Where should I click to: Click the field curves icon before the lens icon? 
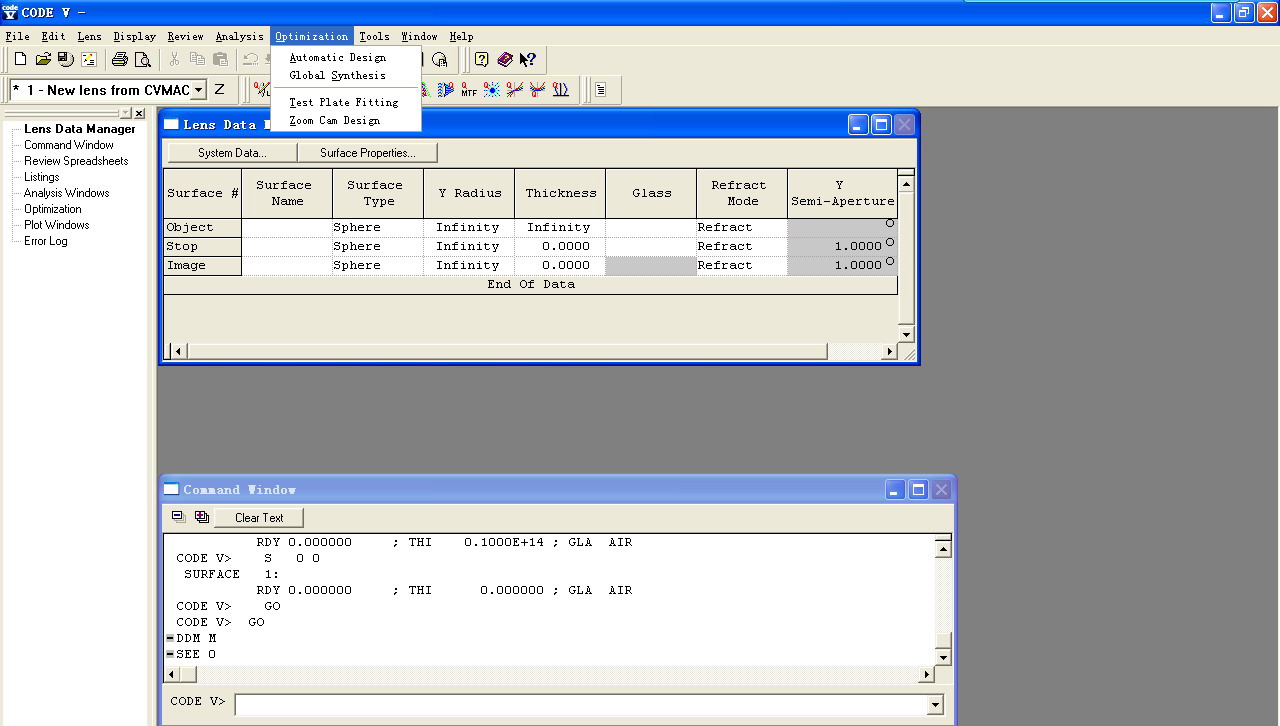[538, 90]
